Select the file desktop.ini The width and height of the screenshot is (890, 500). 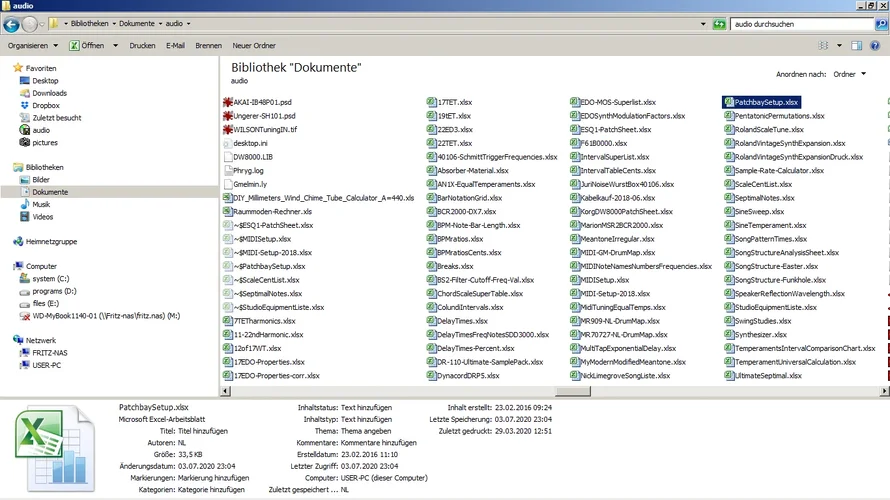[x=245, y=143]
